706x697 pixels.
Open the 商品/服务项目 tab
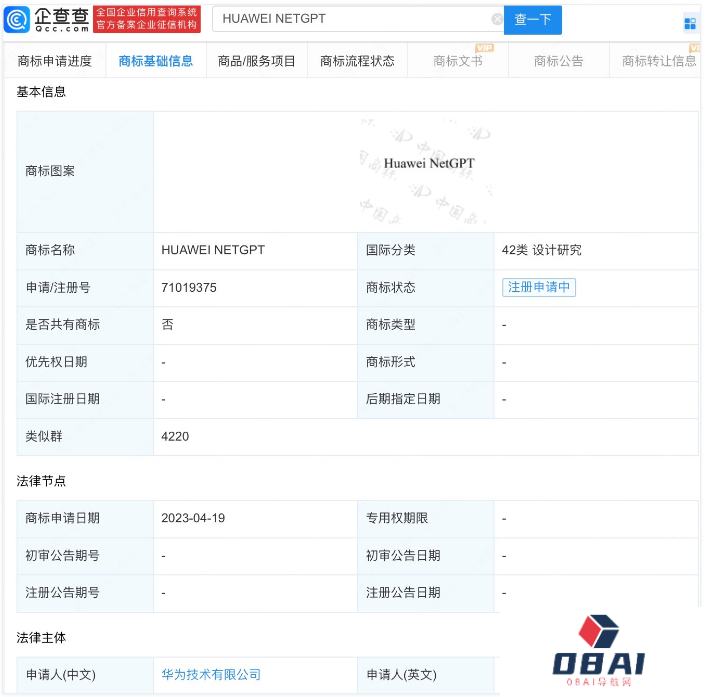point(257,61)
